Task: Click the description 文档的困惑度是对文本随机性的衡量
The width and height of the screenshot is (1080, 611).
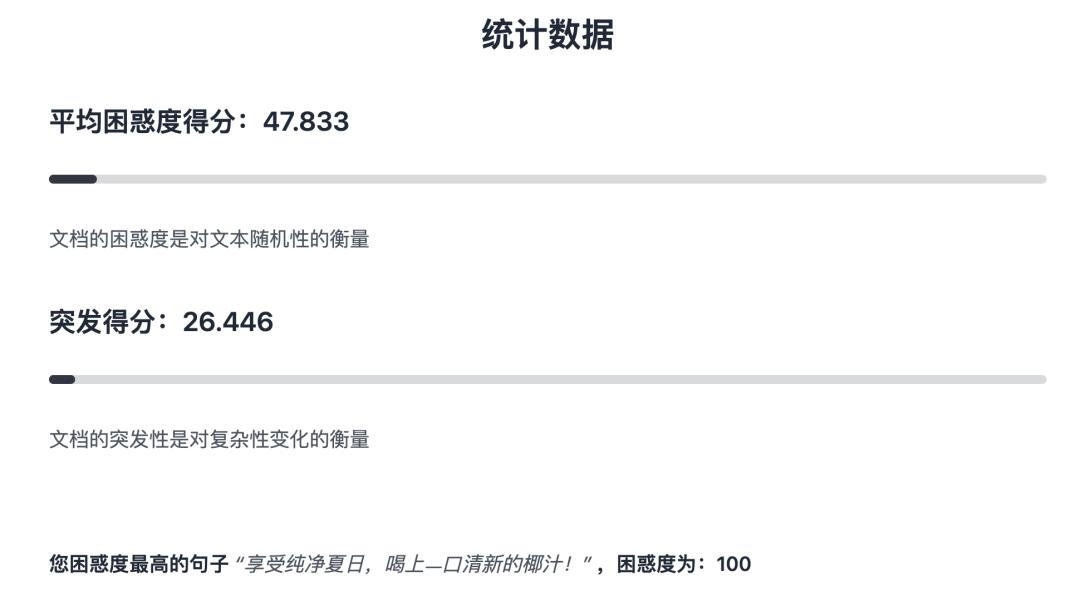Action: coord(209,239)
